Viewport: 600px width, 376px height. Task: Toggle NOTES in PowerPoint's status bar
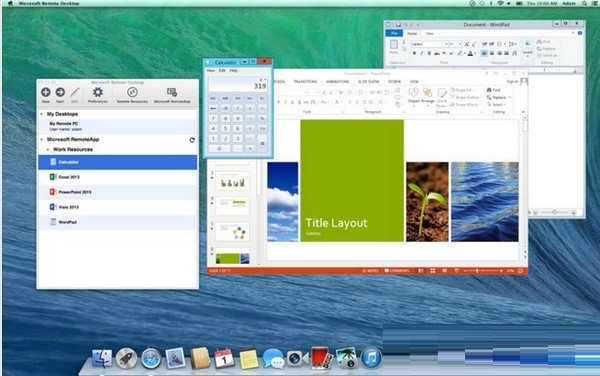(370, 270)
